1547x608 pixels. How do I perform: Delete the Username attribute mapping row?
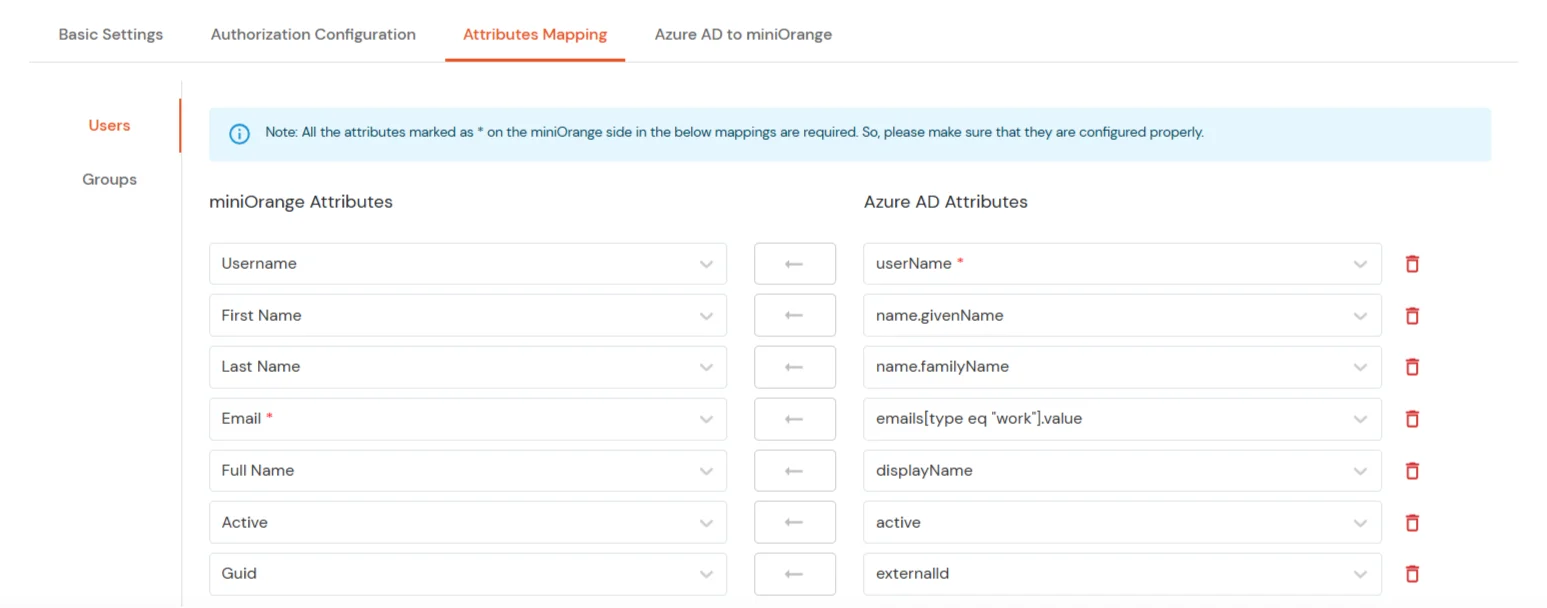1412,263
